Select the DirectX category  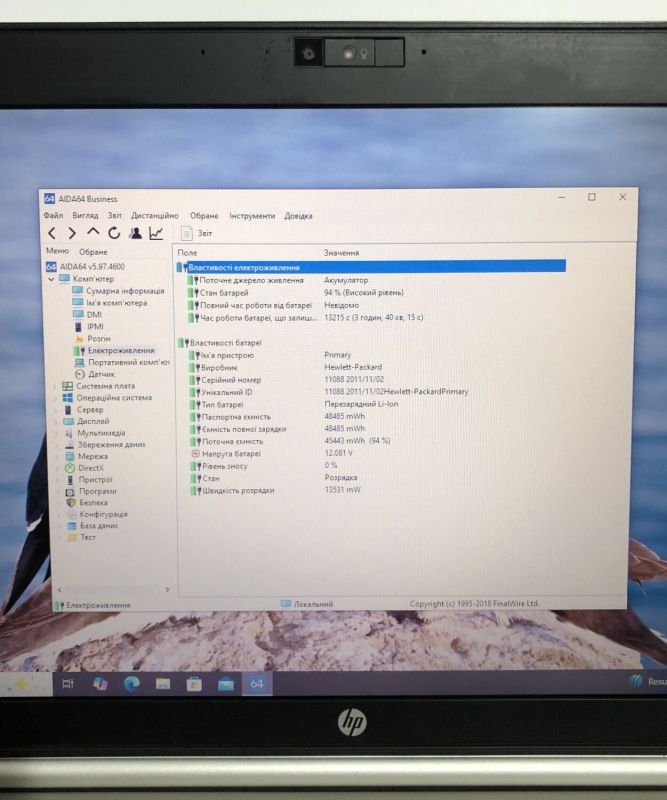coord(84,468)
